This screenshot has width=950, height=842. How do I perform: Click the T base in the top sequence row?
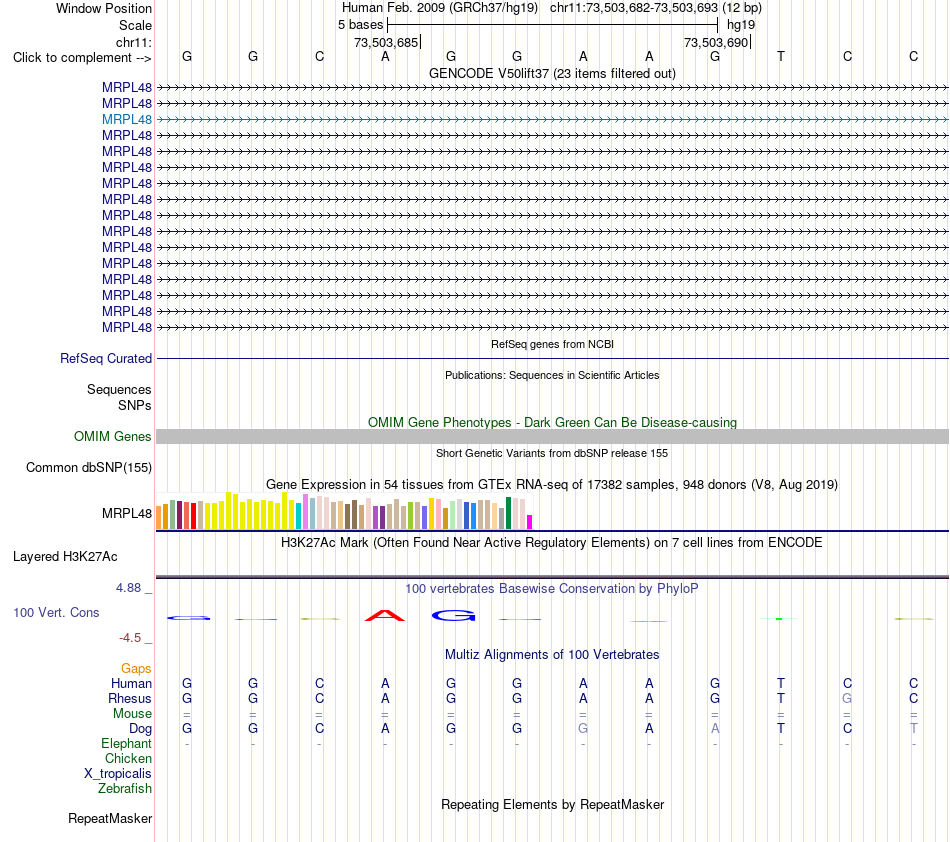click(781, 56)
